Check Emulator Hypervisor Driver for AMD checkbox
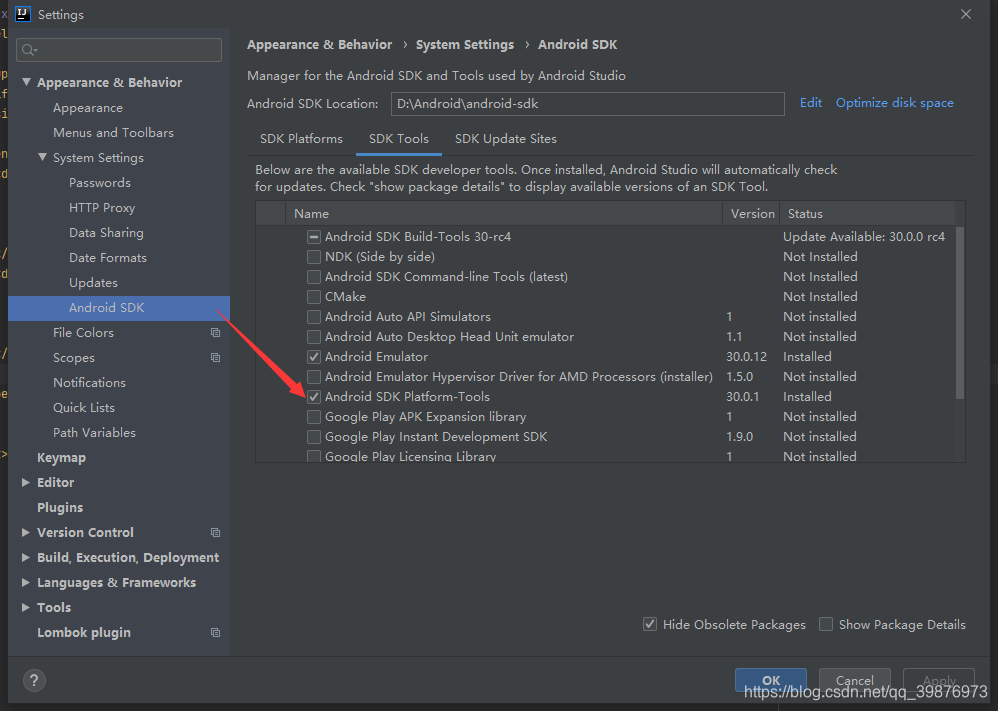Viewport: 998px width, 711px height. (314, 377)
